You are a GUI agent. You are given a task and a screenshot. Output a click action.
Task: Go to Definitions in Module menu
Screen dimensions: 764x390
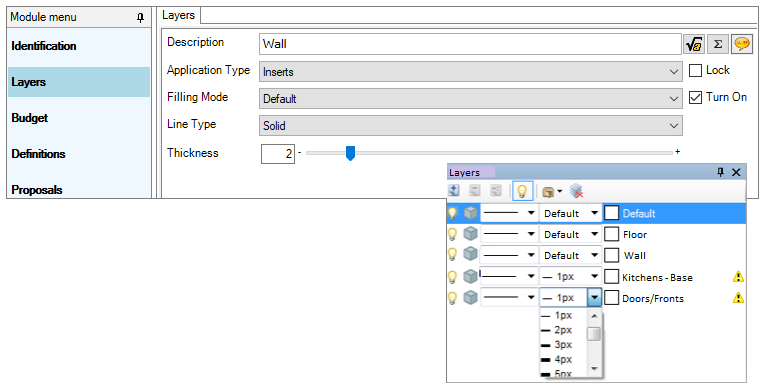pyautogui.click(x=38, y=154)
